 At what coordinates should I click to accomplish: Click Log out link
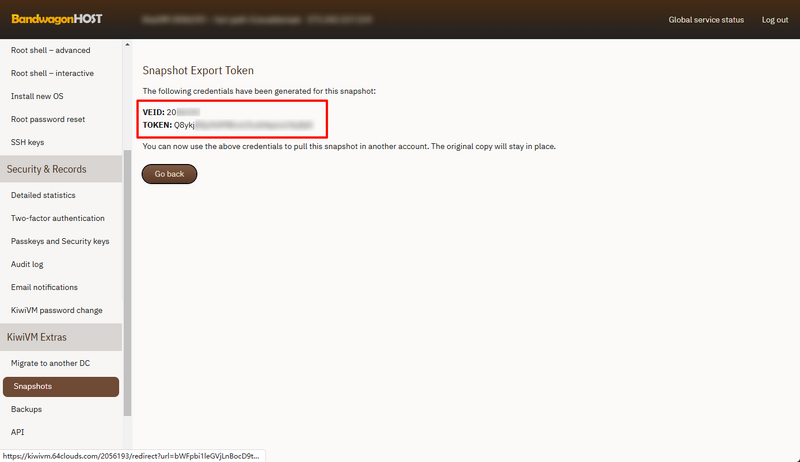click(774, 20)
